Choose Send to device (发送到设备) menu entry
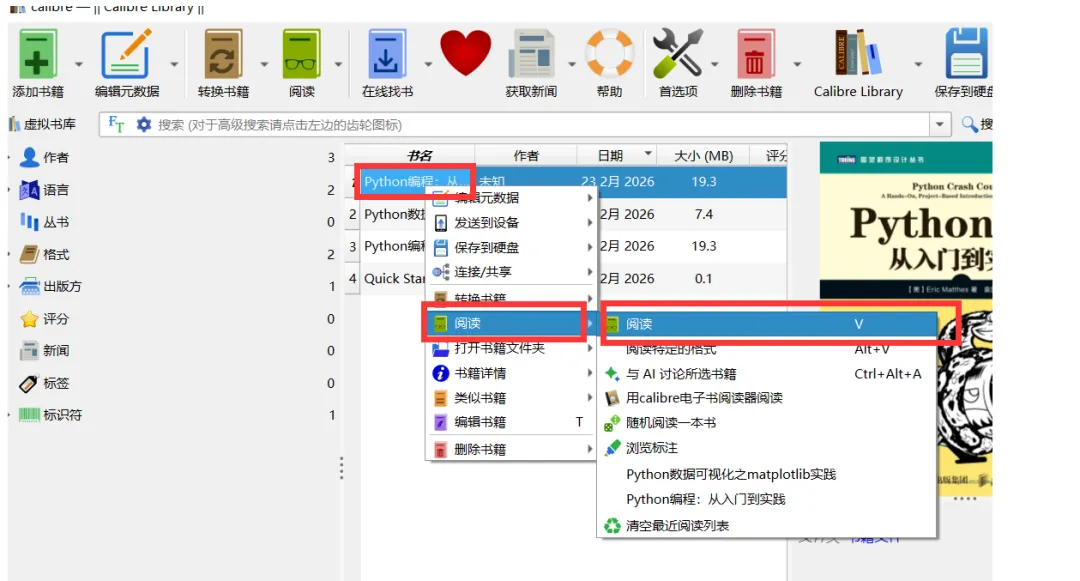 pyautogui.click(x=512, y=222)
